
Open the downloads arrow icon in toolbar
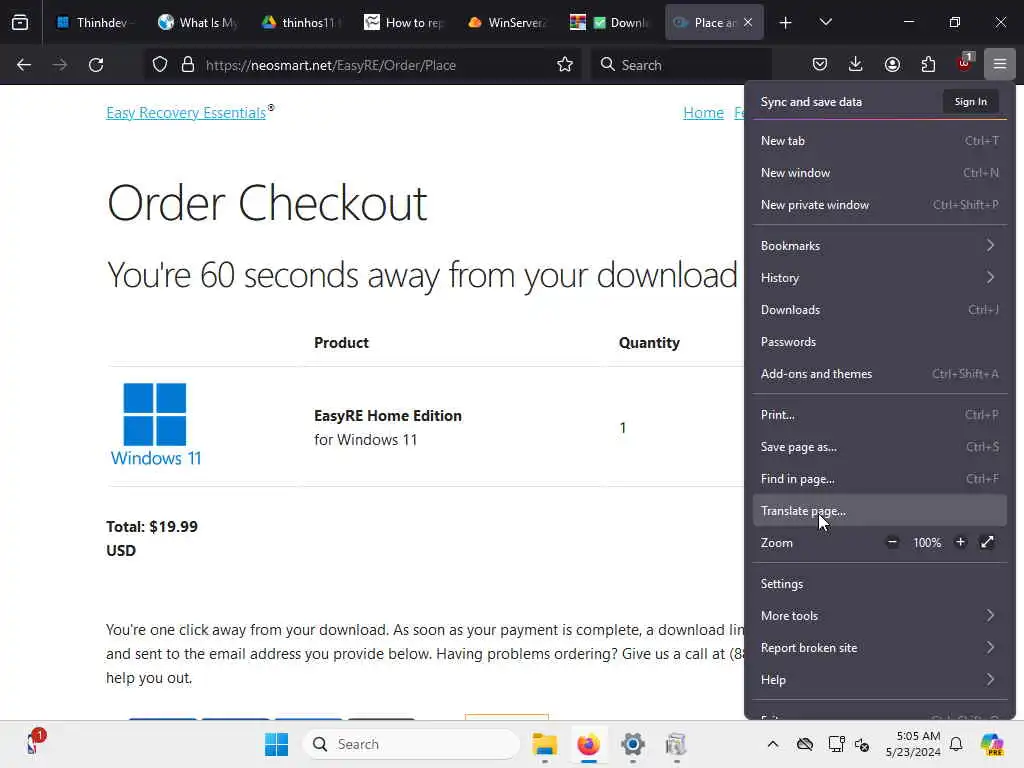click(x=856, y=64)
